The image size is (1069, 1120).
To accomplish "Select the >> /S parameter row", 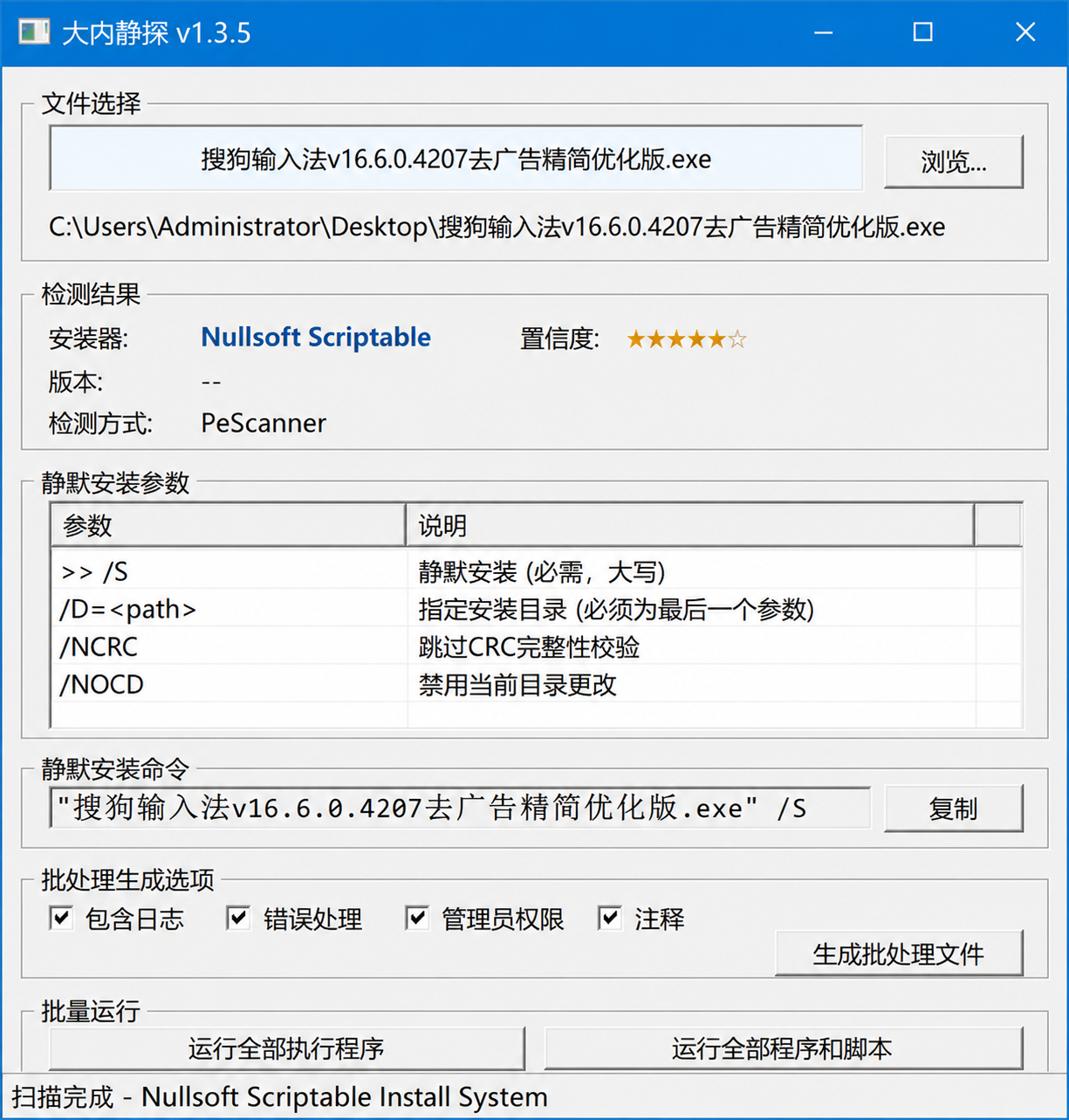I will tap(536, 572).
